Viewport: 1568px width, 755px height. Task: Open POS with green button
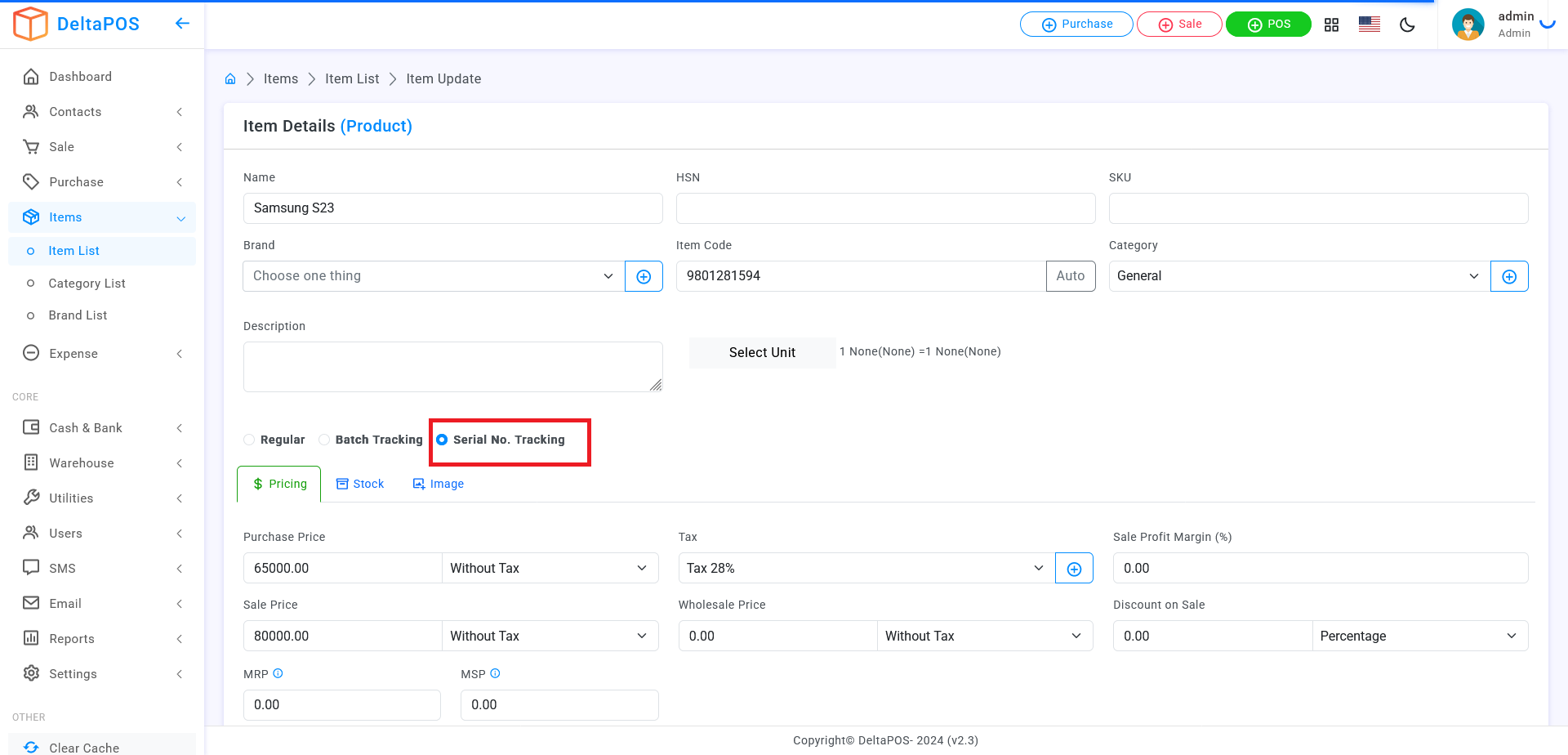1268,25
